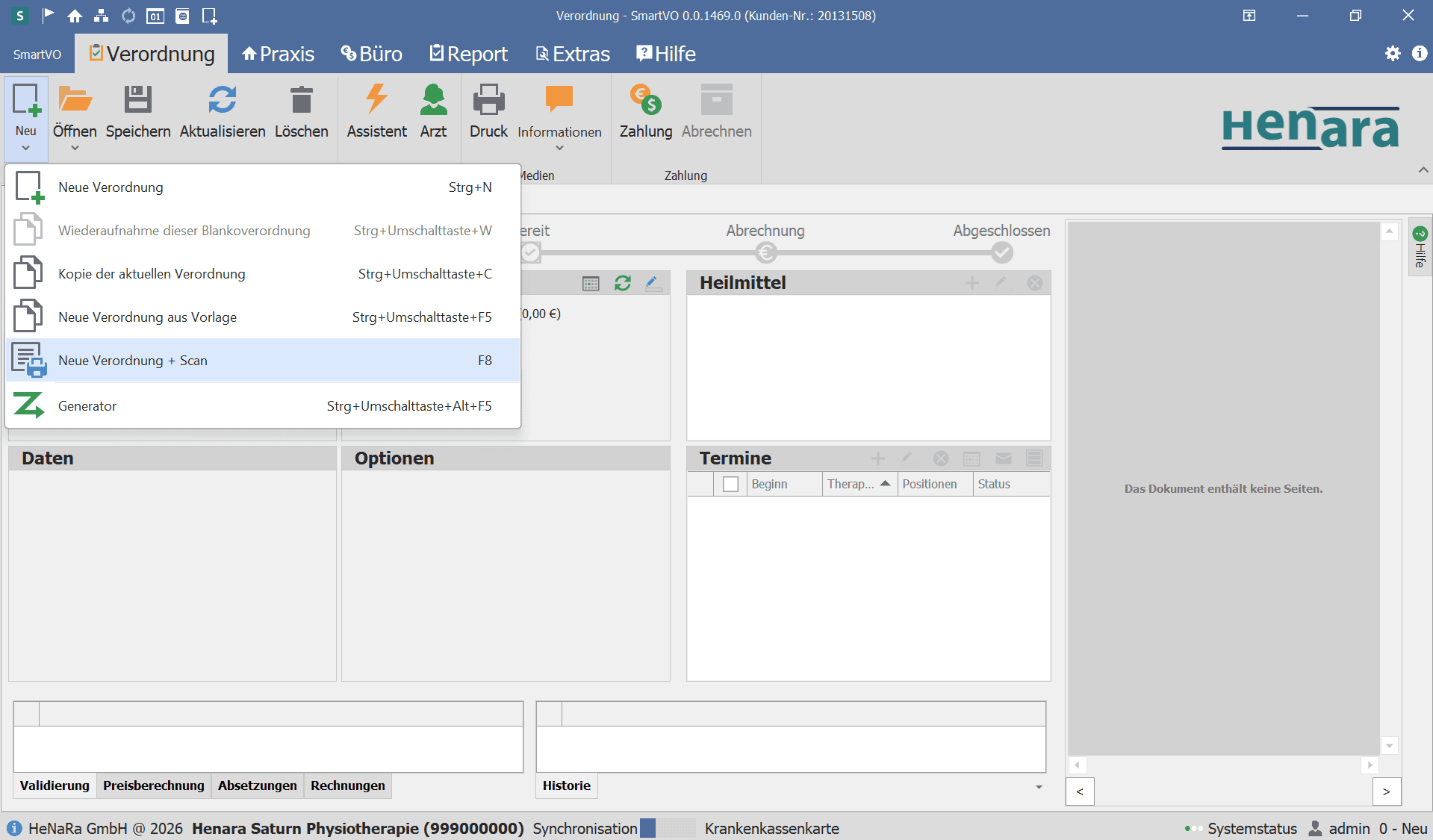Go to next document page with > button
The width and height of the screenshot is (1433, 840).
1387,791
